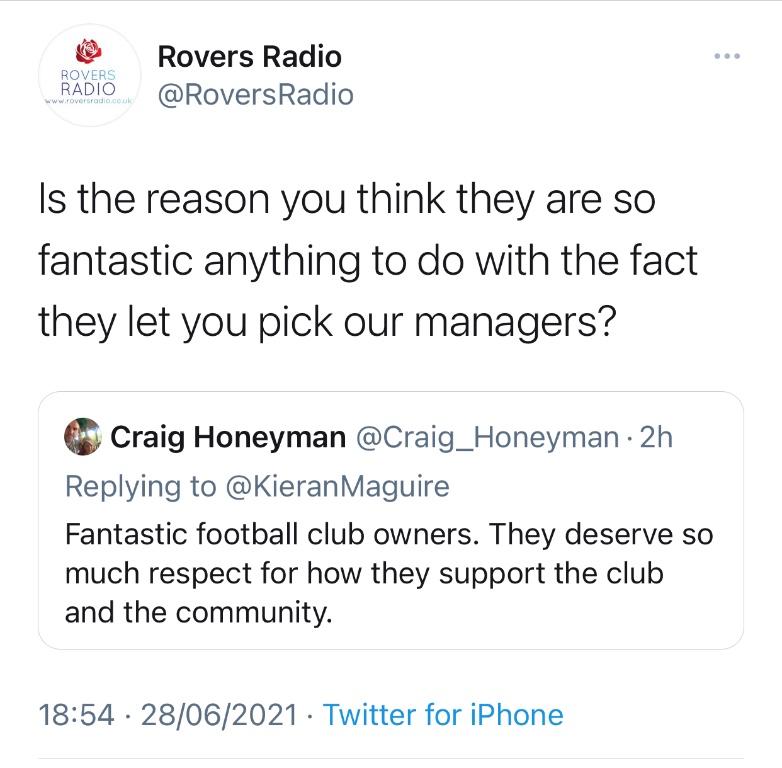Click the line "they let you pick our managers?"
The image size is (782, 768).
coord(328,322)
